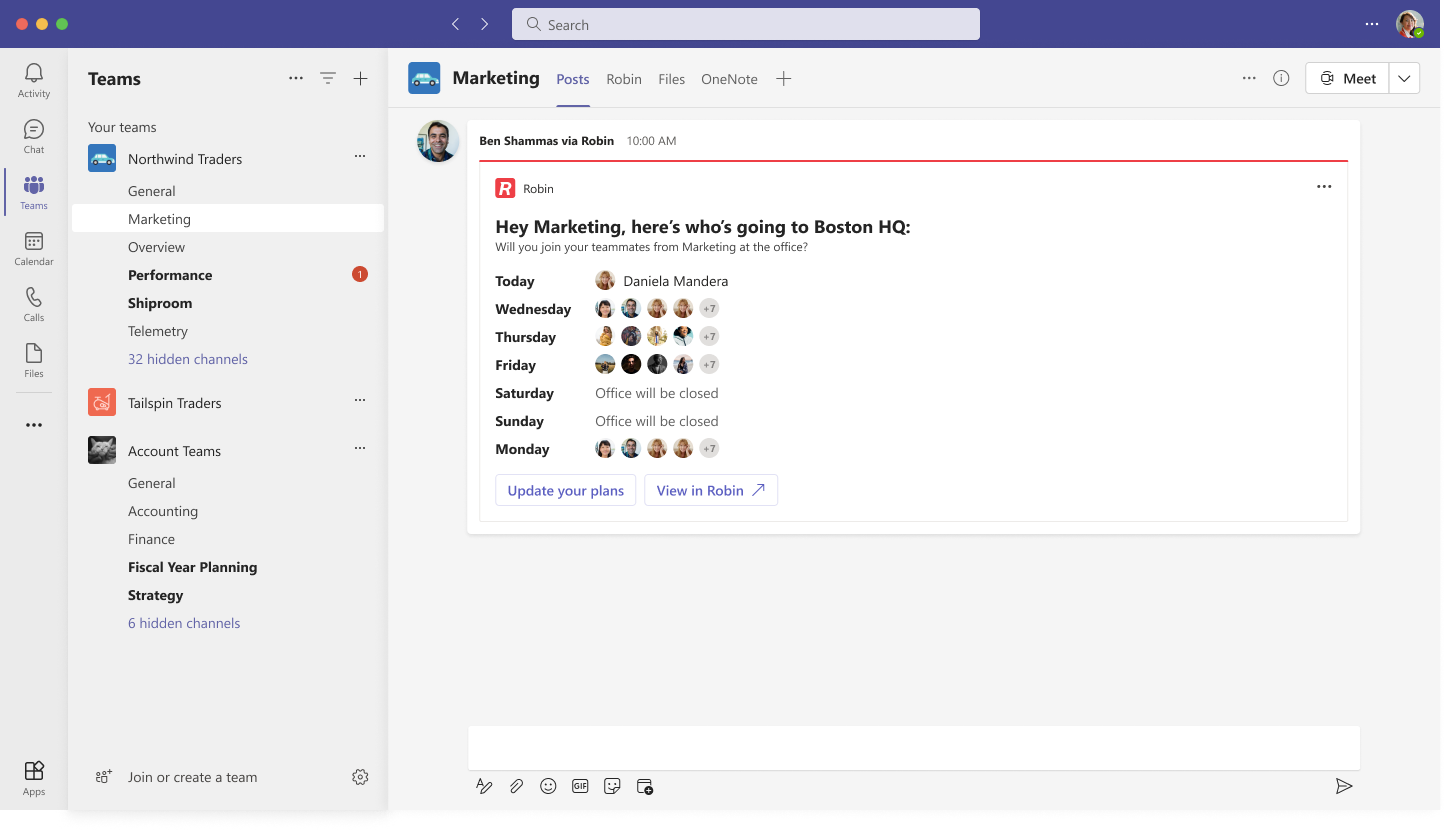Open the text format tool in the compose box
1448x831 pixels.
484,786
